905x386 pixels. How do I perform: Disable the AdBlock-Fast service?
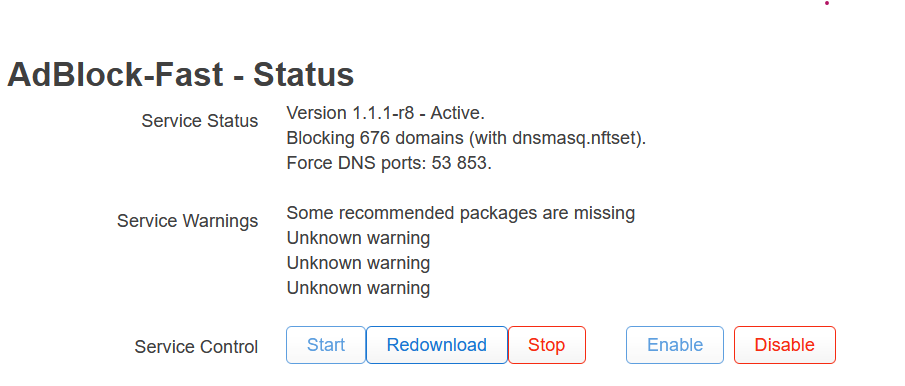pos(784,345)
